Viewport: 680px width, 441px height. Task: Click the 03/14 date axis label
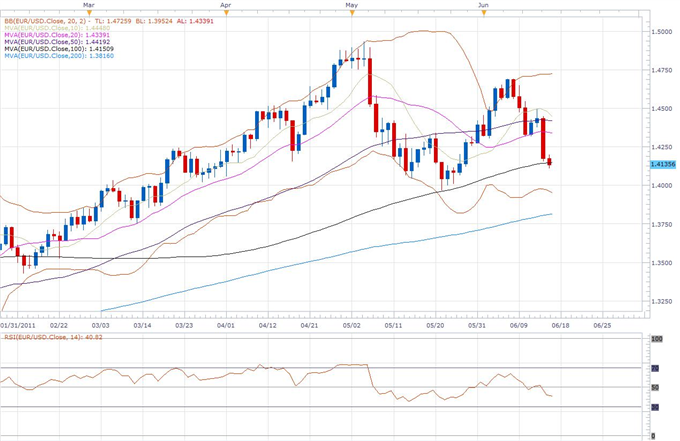tap(142, 325)
